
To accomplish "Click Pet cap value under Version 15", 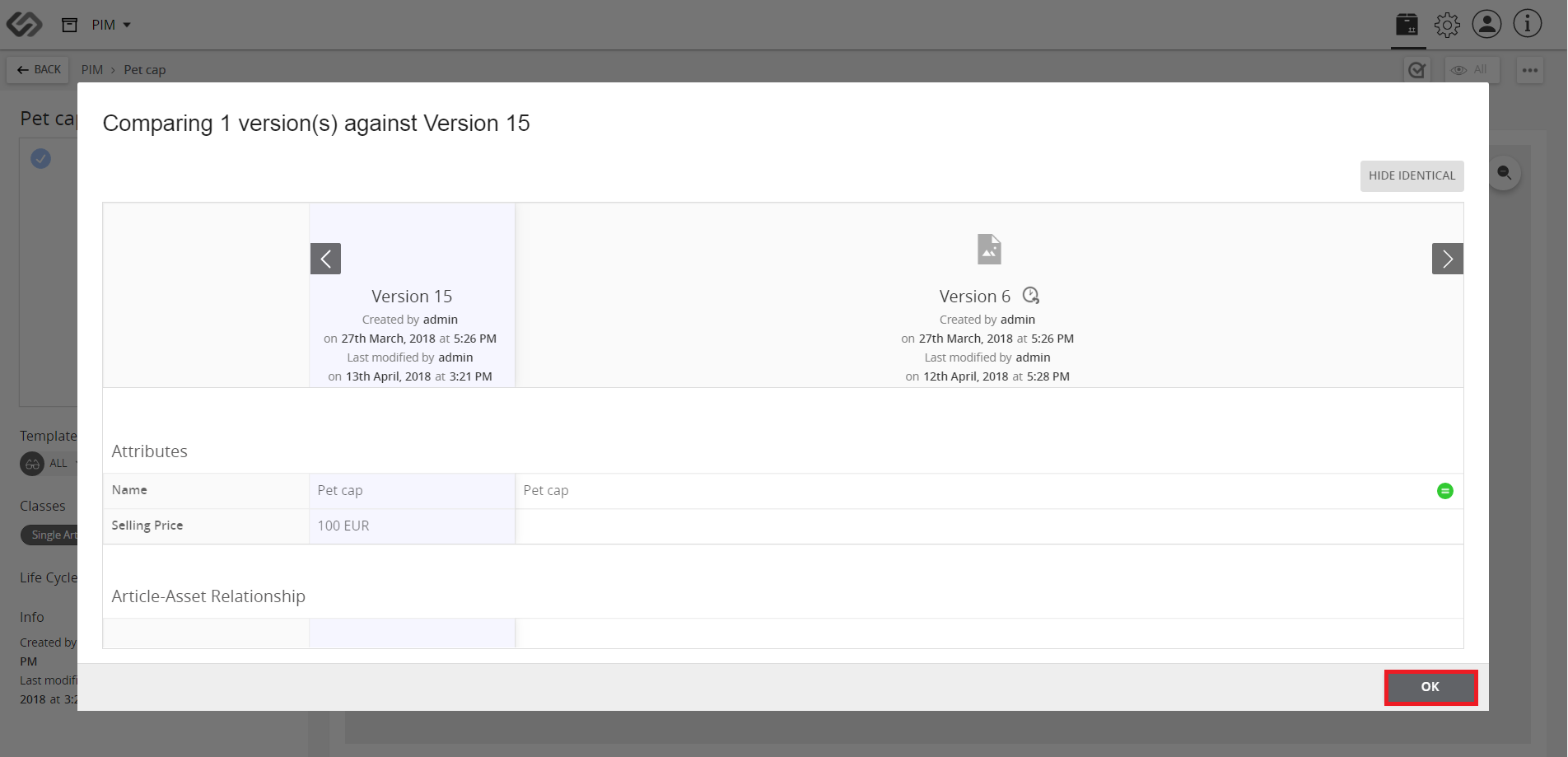I will click(340, 490).
